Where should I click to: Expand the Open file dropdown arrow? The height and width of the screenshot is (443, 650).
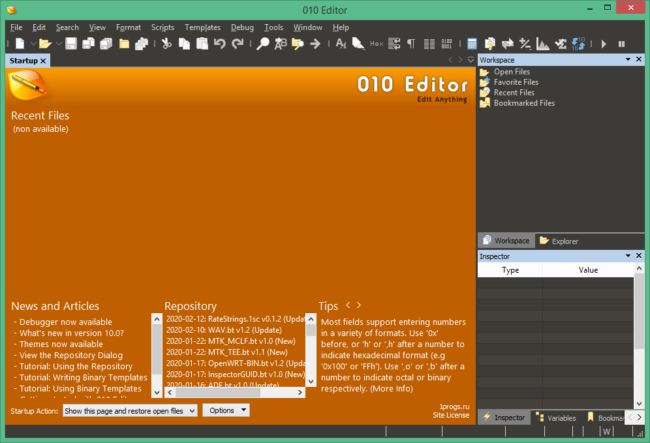(x=58, y=44)
